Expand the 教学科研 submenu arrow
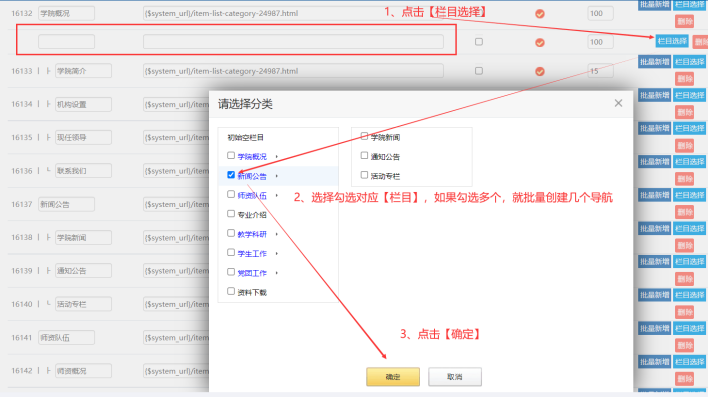This screenshot has width=708, height=398. [276, 234]
